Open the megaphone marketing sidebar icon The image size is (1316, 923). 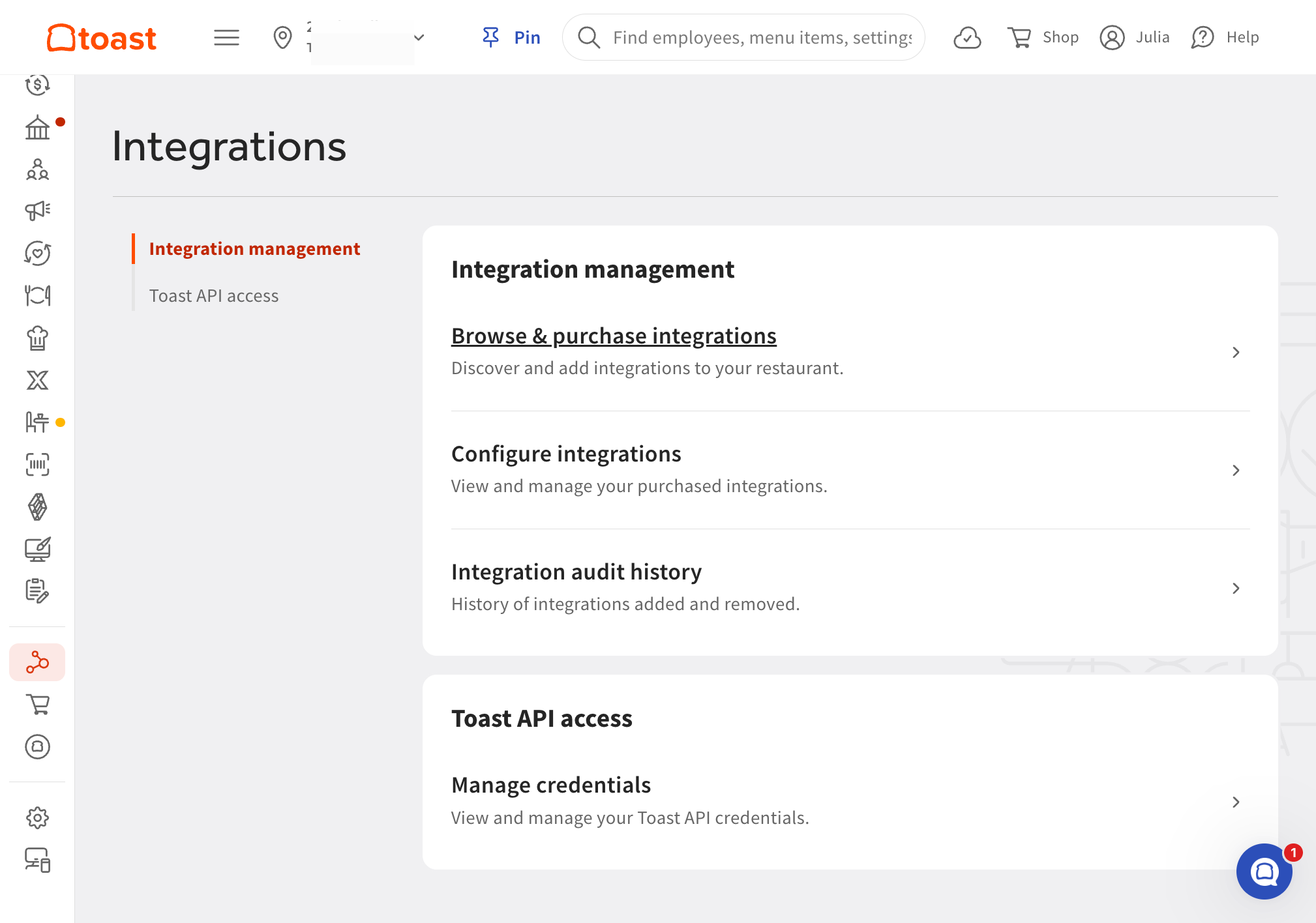[37, 211]
